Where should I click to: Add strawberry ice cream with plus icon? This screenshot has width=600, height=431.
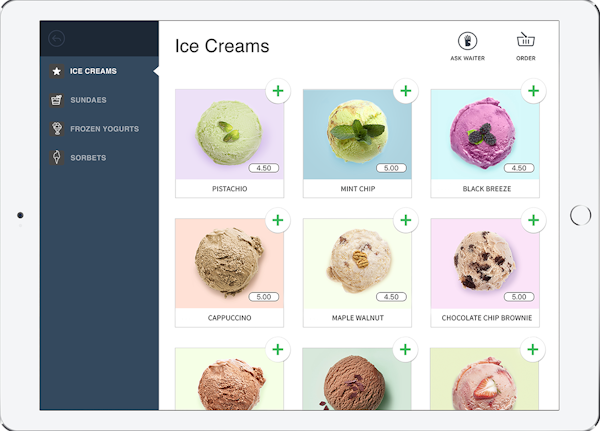533,349
